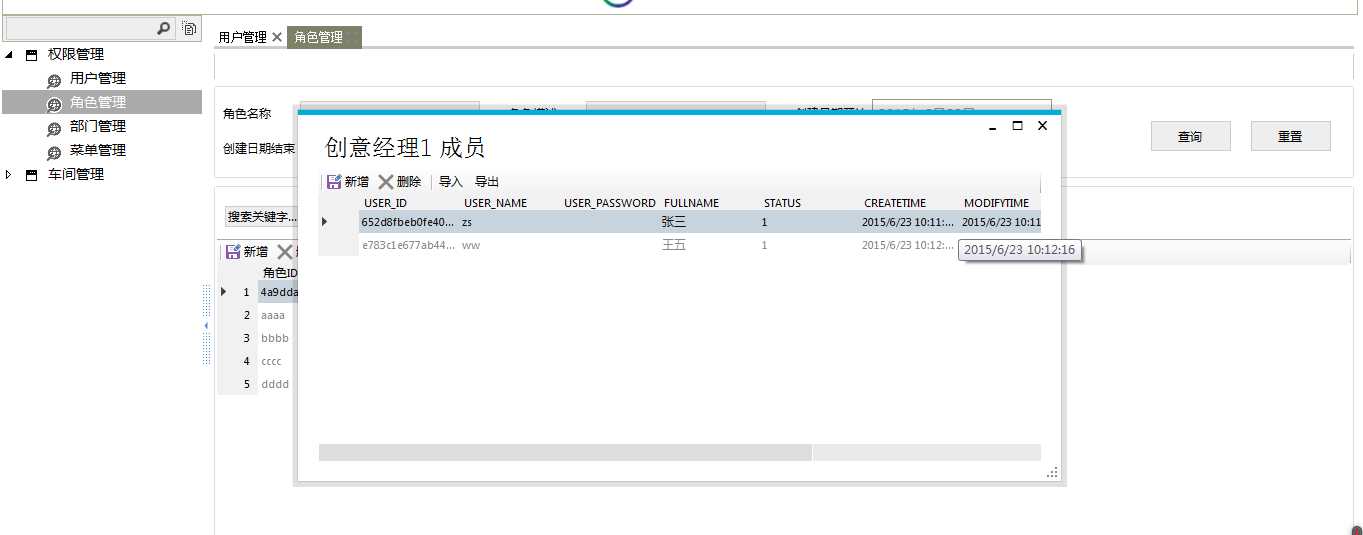Viewport: 1363px width, 535px height.
Task: Click the USER_NAME column header
Action: tap(495, 203)
